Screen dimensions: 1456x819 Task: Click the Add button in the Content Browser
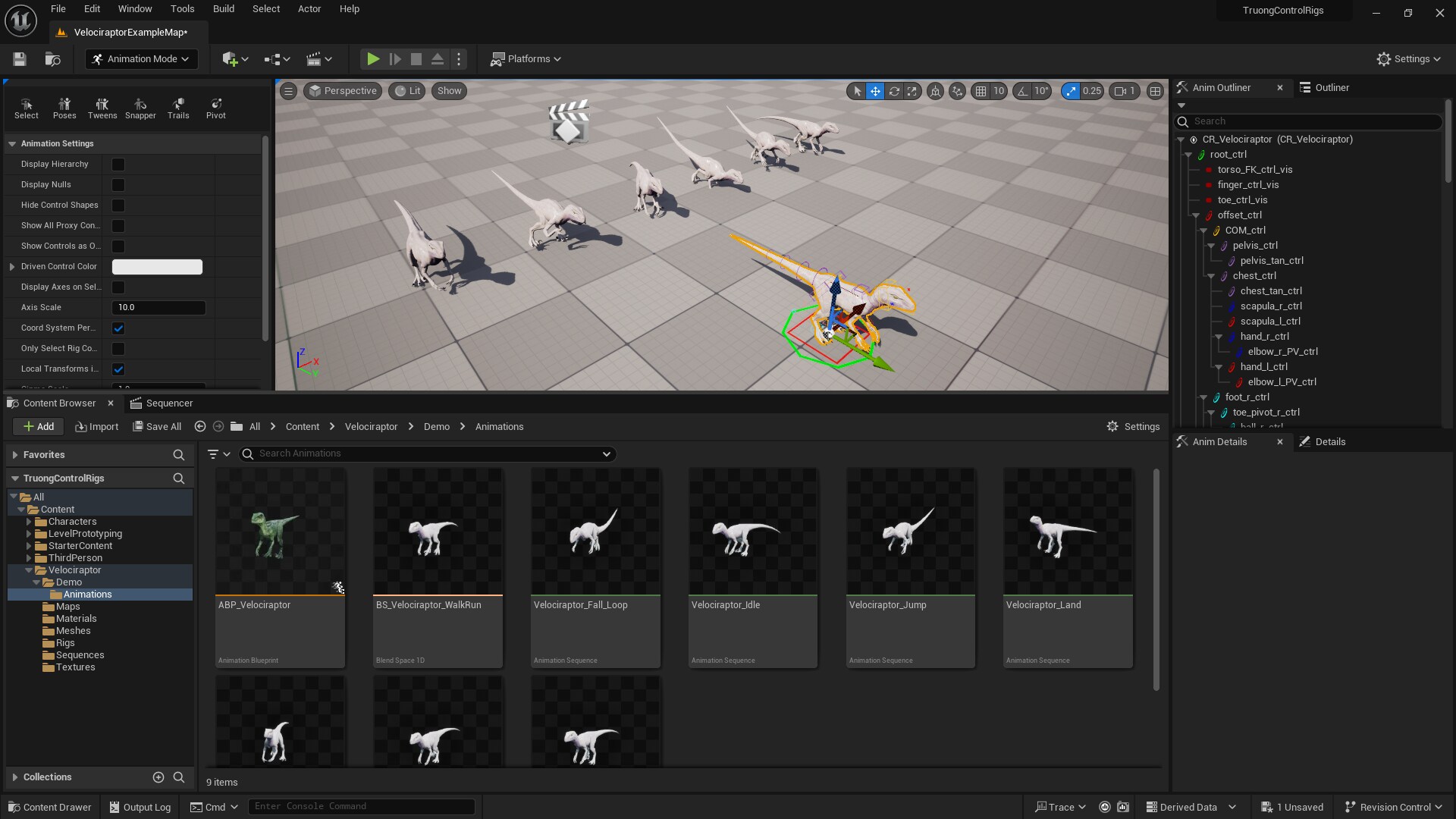(x=38, y=426)
